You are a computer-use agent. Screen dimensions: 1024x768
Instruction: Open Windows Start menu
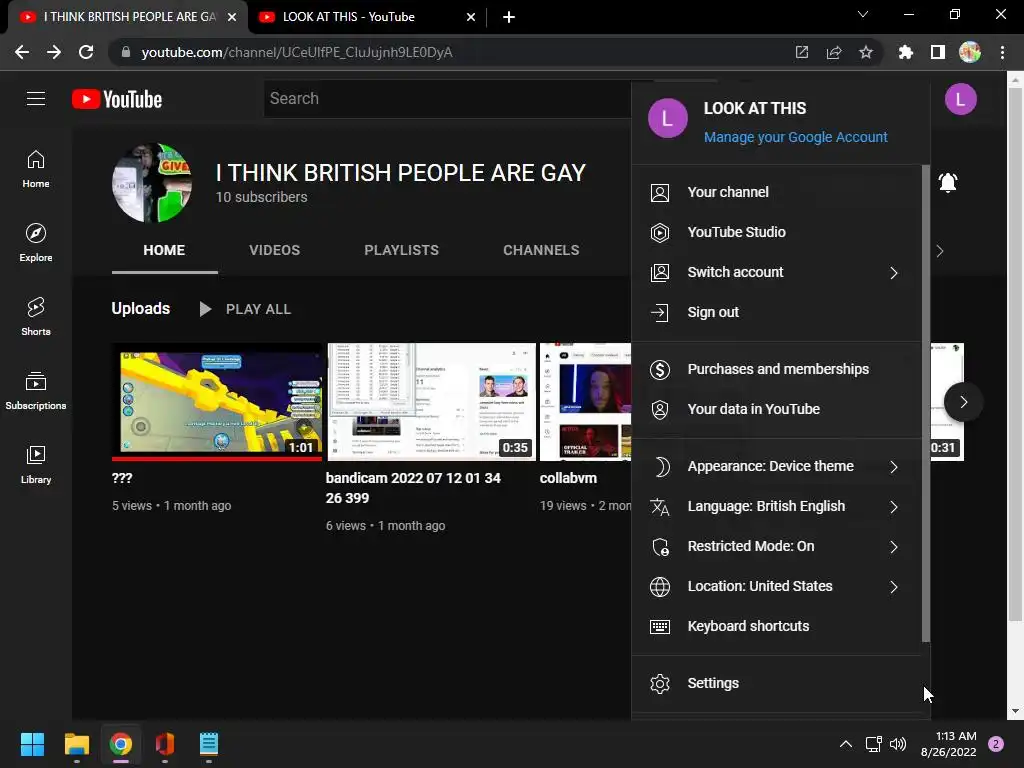tap(32, 744)
